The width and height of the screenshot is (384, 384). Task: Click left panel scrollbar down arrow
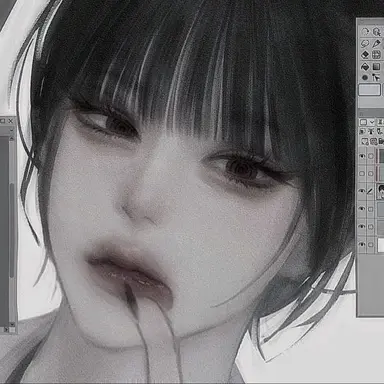click(x=12, y=324)
